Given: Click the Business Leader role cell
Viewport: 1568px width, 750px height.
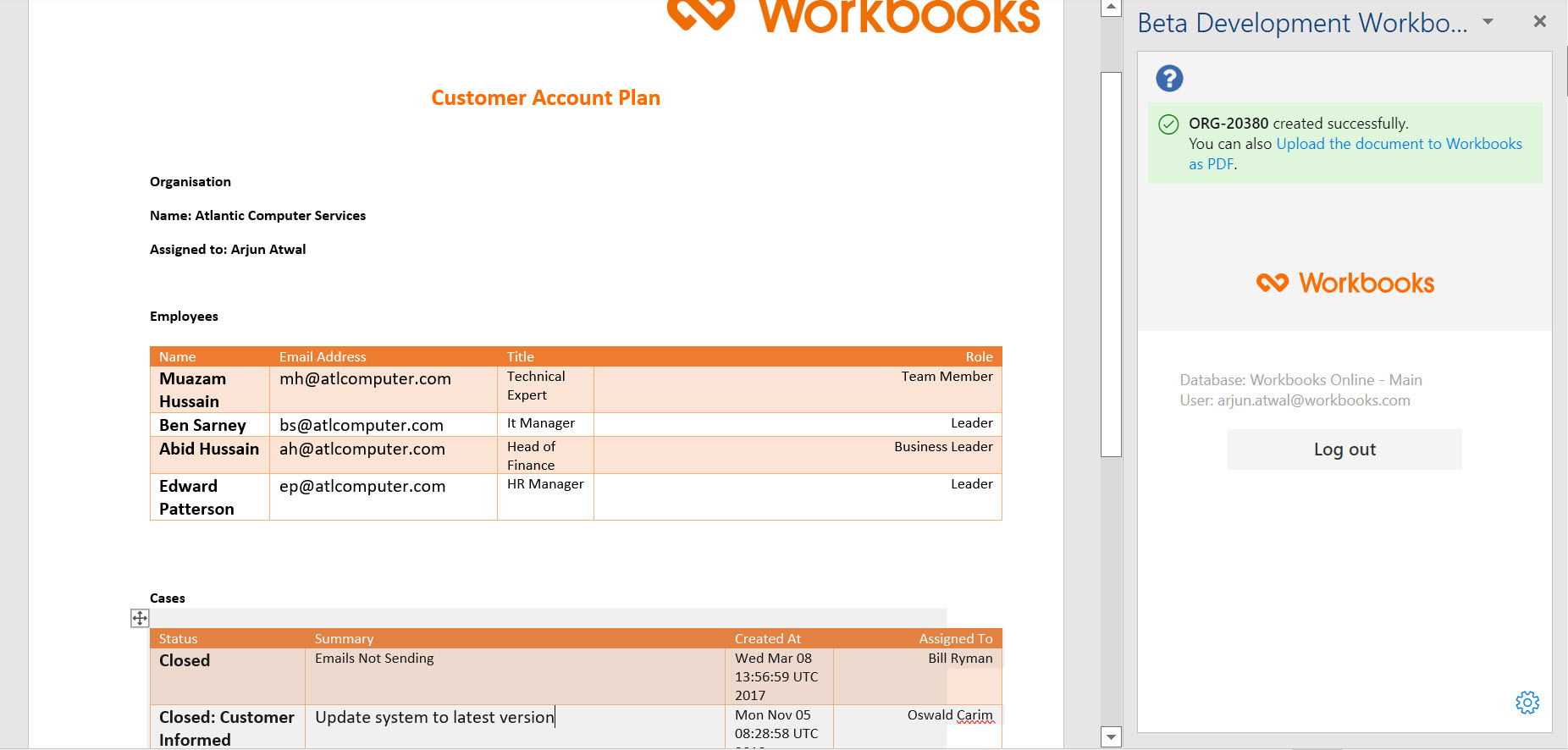Looking at the screenshot, I should pyautogui.click(x=798, y=455).
